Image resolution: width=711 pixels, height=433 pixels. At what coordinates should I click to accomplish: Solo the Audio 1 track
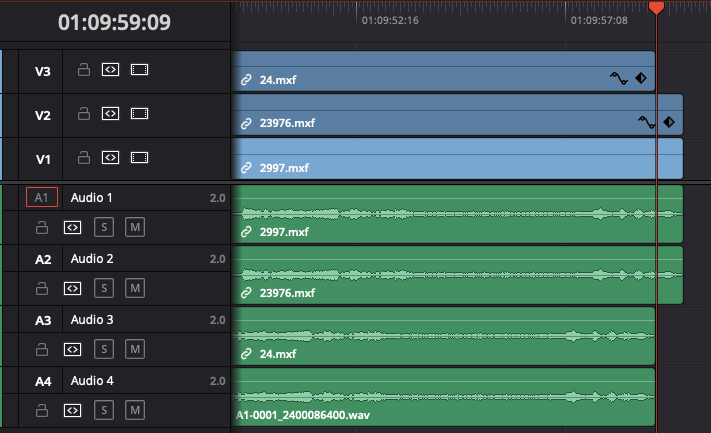104,227
